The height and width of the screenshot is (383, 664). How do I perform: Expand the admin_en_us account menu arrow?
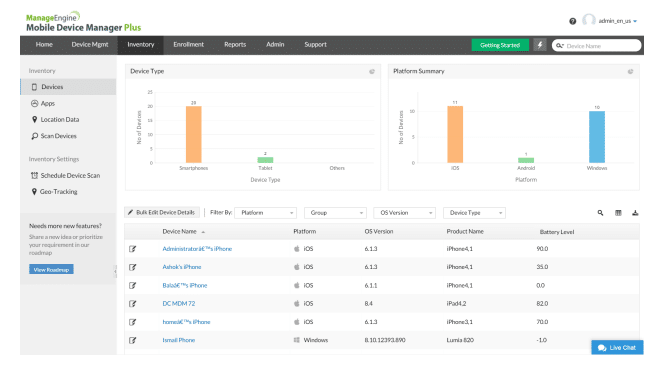pyautogui.click(x=635, y=21)
